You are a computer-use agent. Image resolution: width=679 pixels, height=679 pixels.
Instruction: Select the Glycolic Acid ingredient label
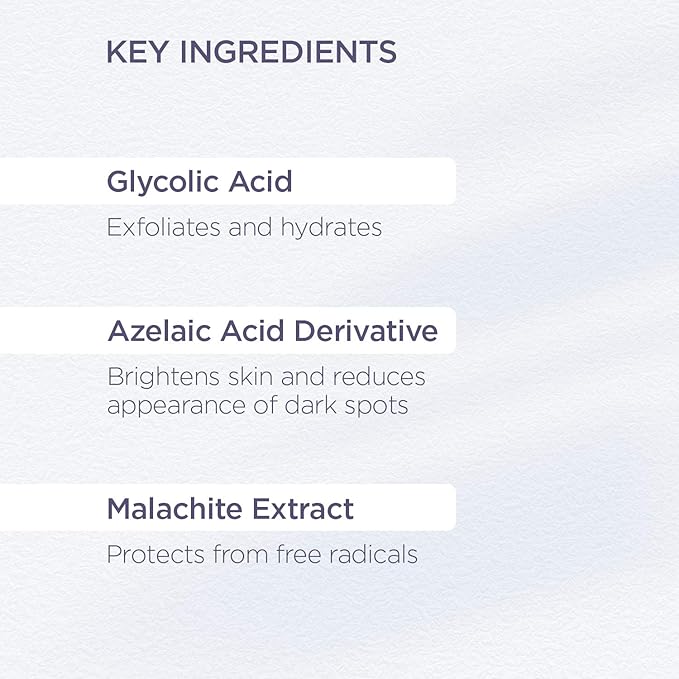(x=199, y=182)
